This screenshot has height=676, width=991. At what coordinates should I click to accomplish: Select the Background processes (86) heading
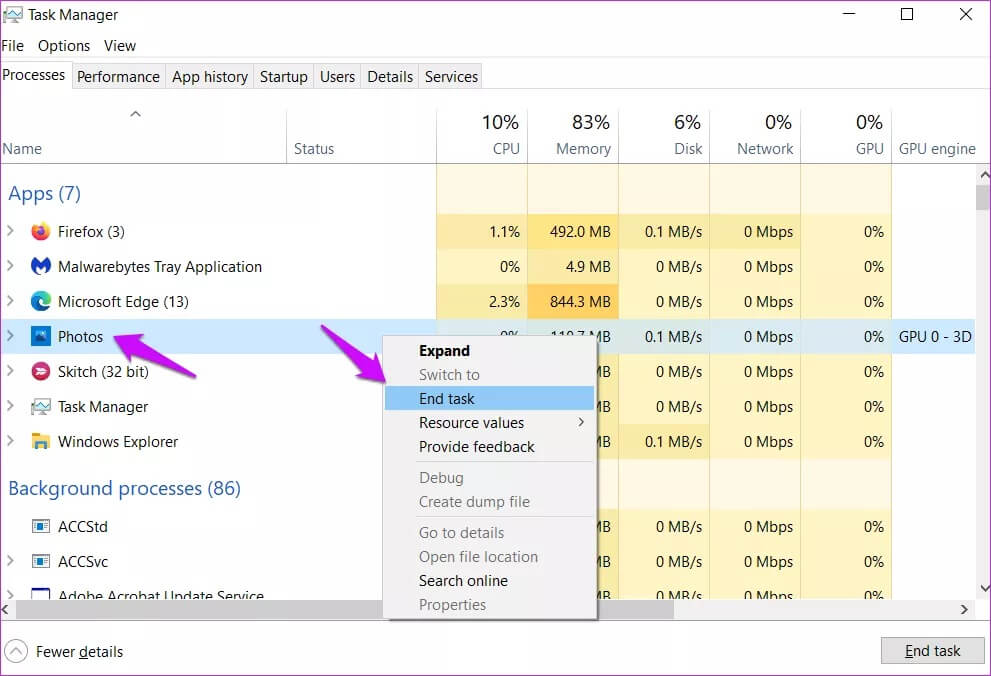(125, 488)
